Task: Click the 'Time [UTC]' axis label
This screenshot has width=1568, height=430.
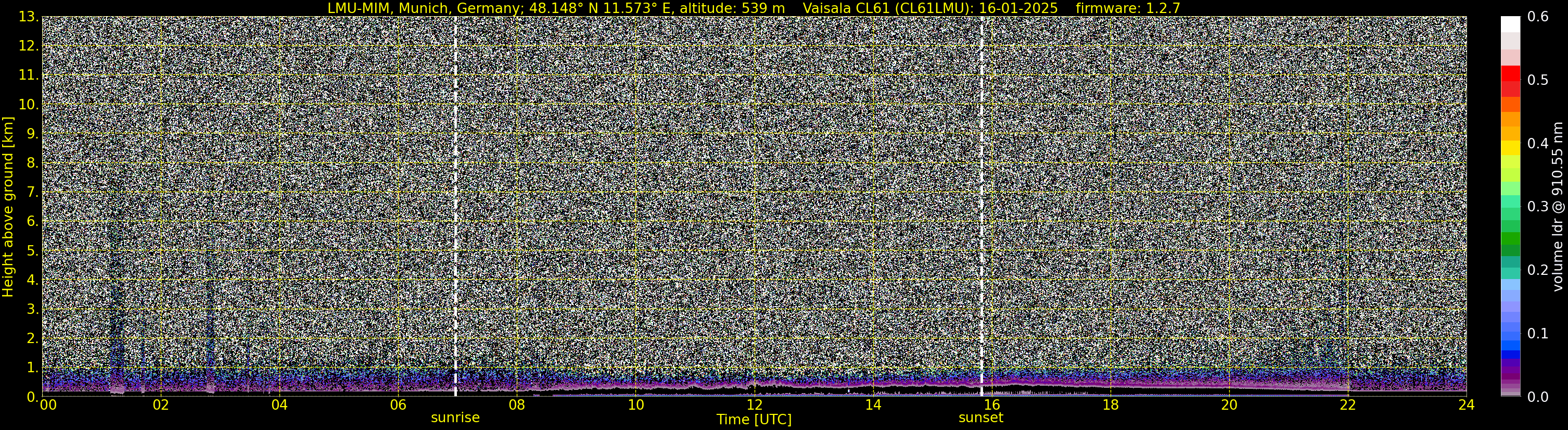Action: click(754, 420)
